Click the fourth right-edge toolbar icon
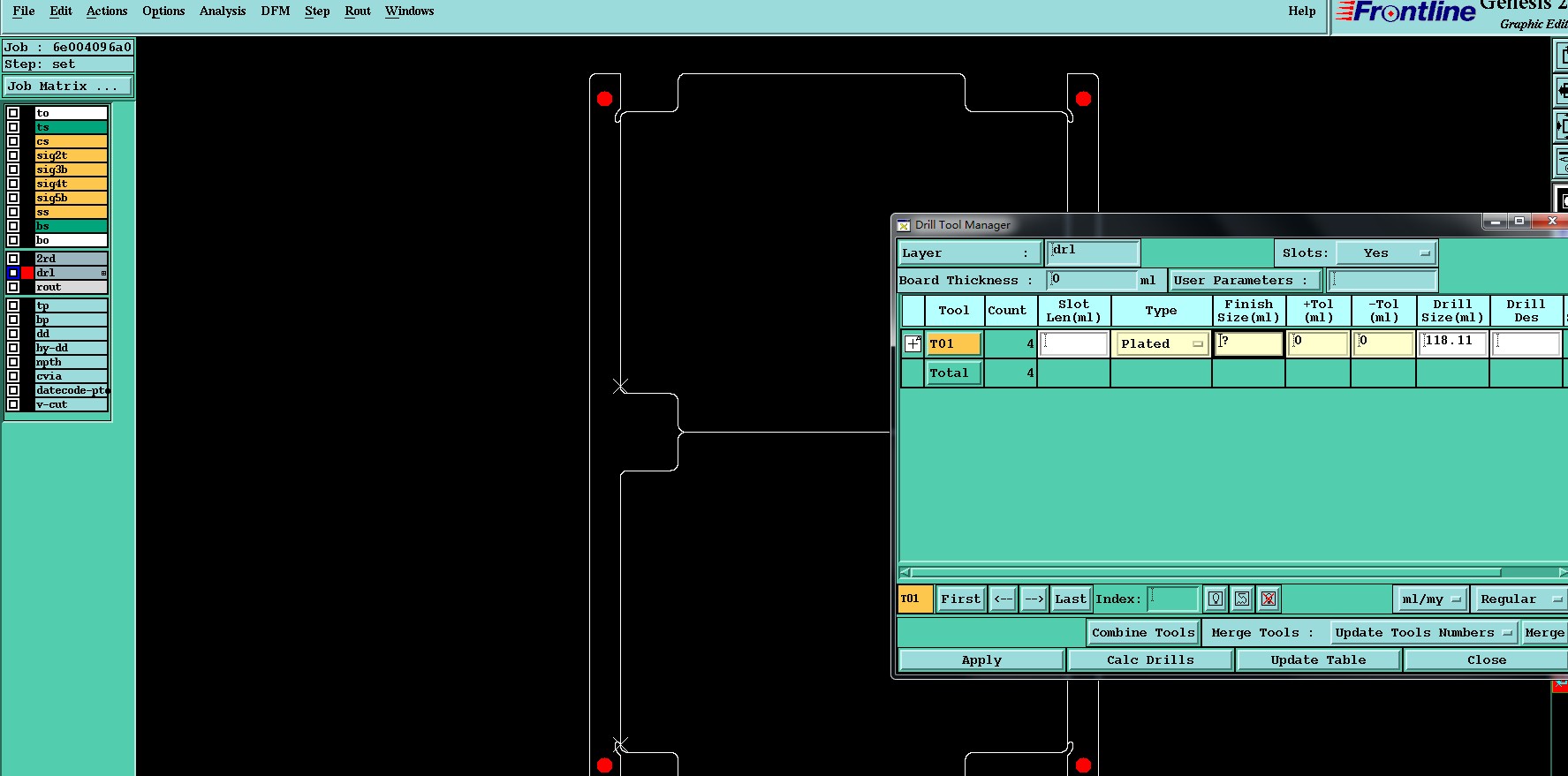 (1561, 161)
